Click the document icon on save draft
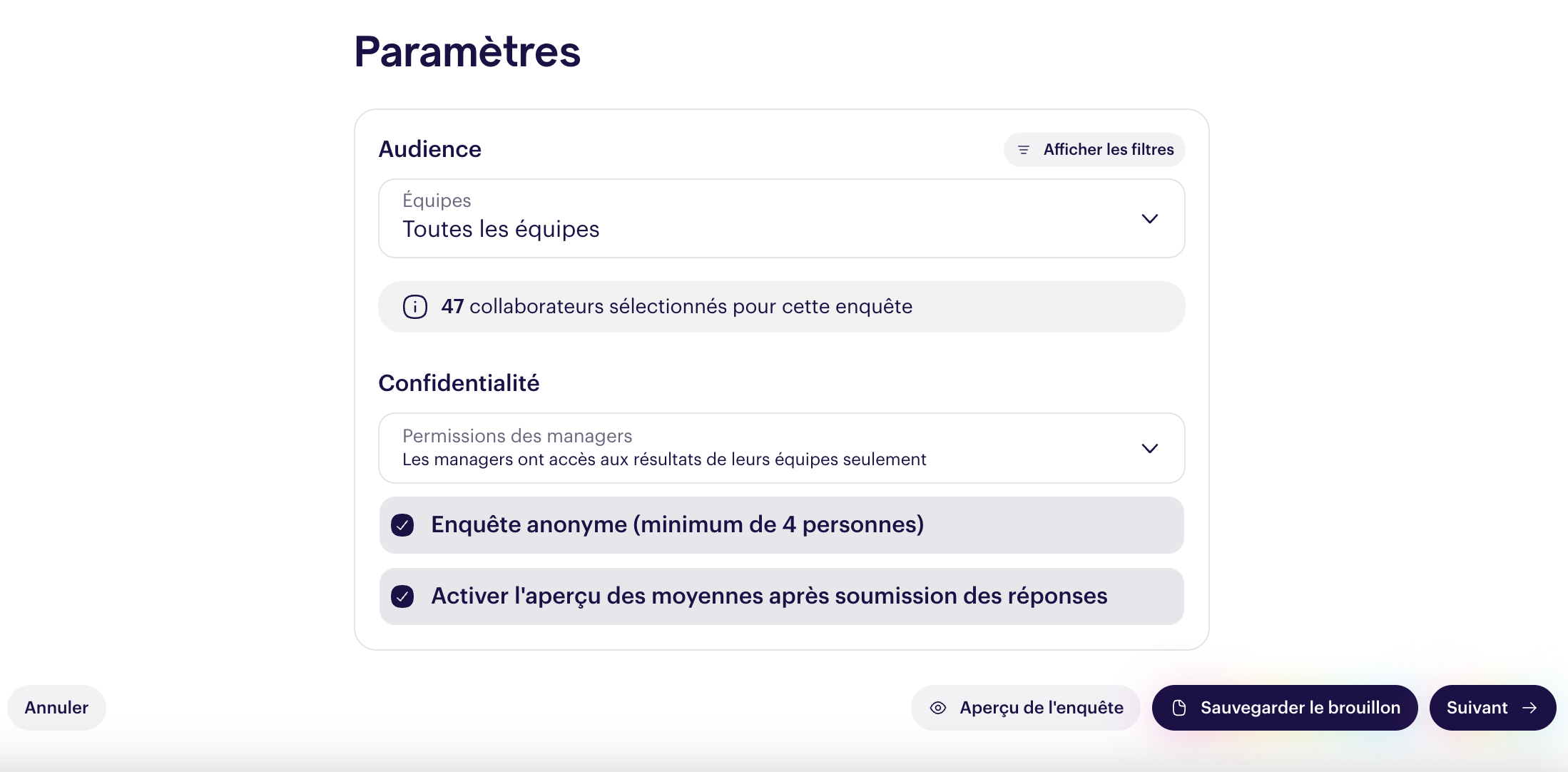 1179,708
